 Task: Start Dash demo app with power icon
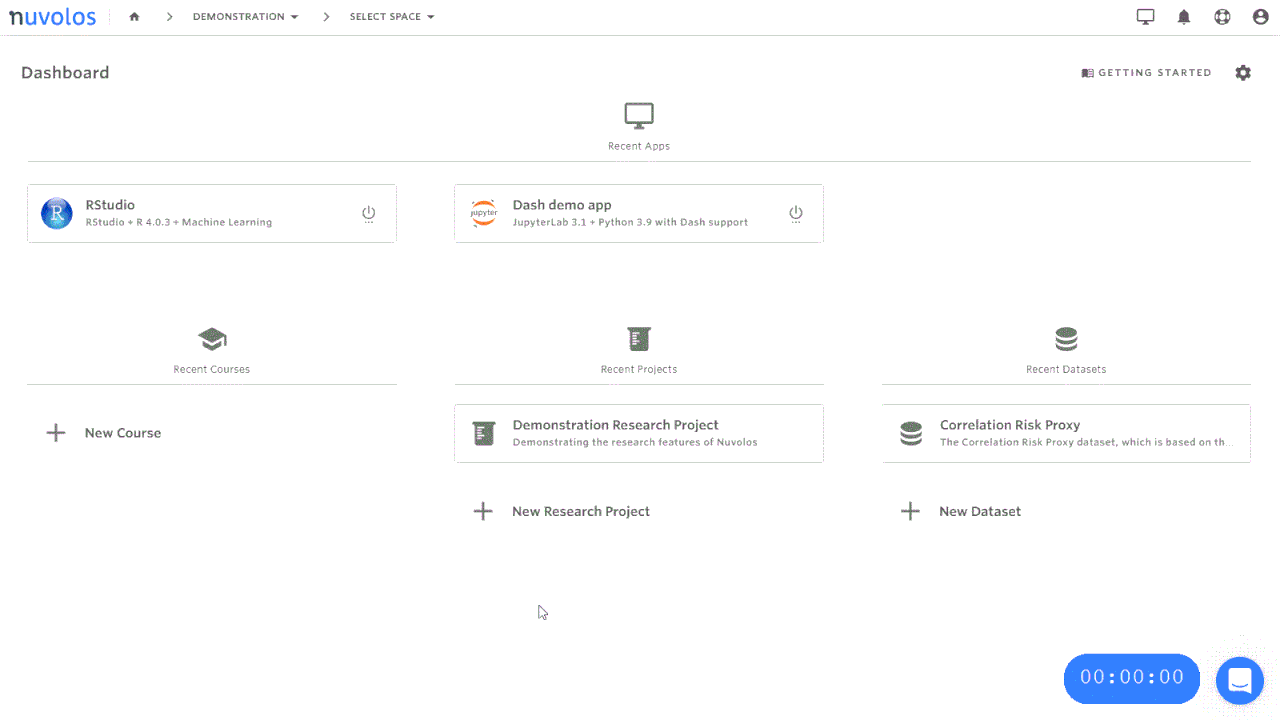[x=796, y=214]
